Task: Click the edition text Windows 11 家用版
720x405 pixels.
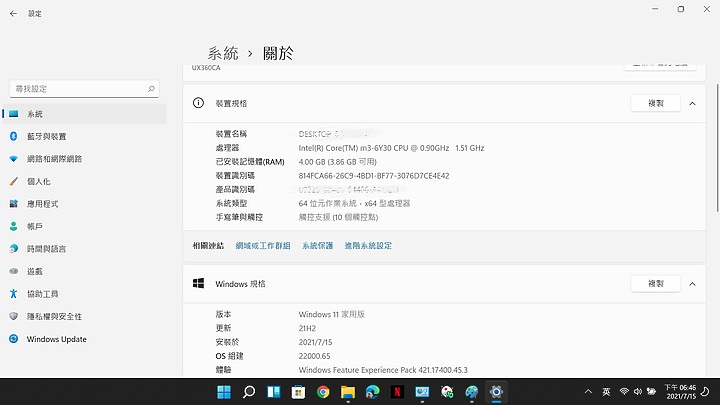Action: (332, 315)
